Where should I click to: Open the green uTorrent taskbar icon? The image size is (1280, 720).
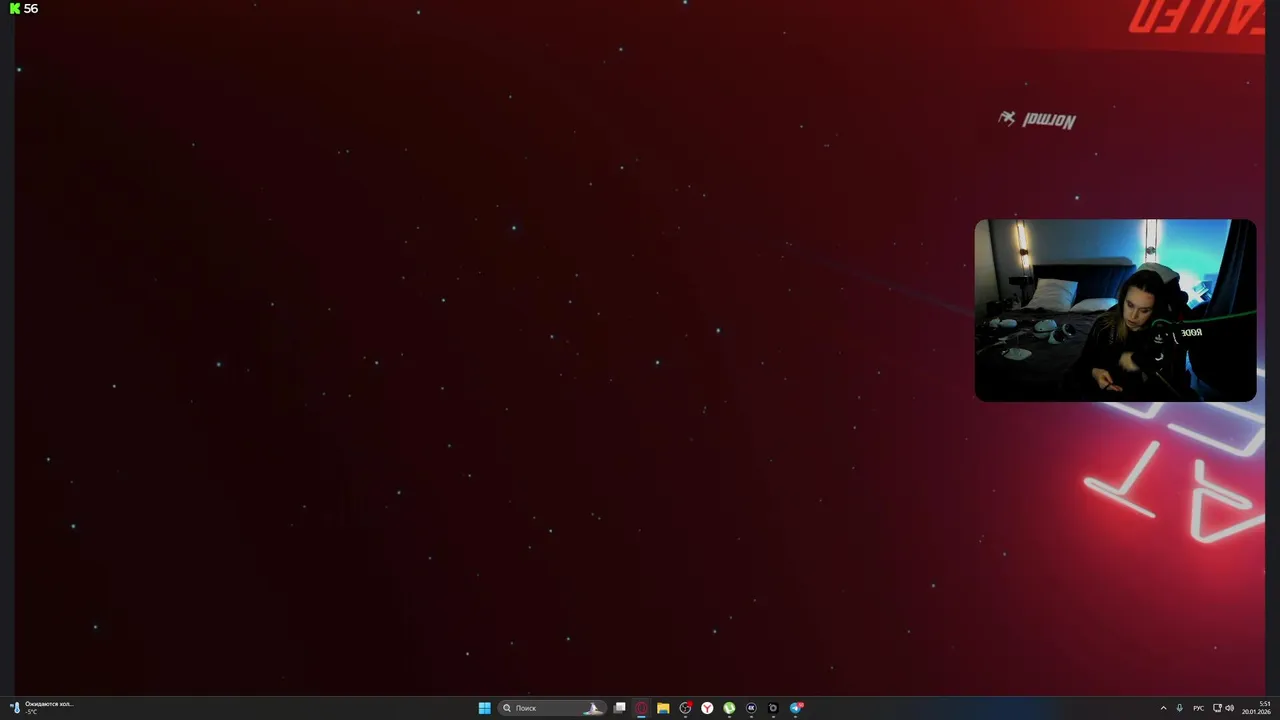(729, 708)
